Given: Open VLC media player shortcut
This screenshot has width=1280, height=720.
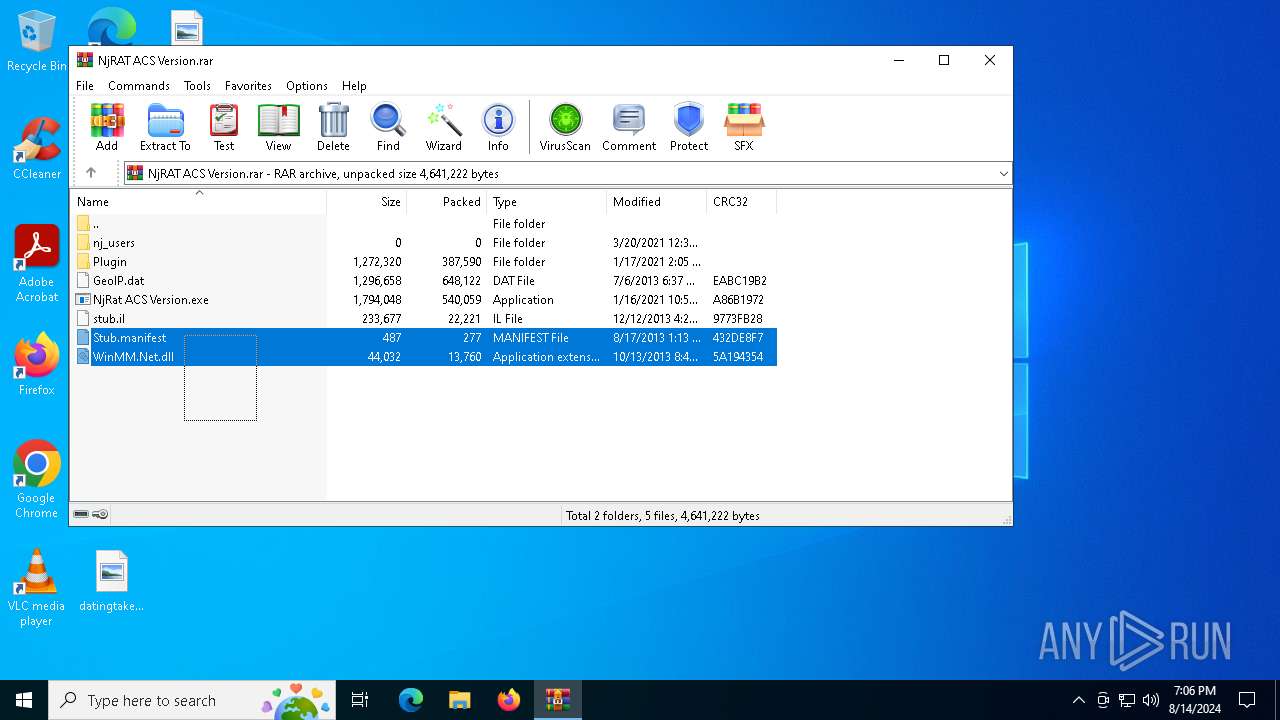Looking at the screenshot, I should (37, 588).
